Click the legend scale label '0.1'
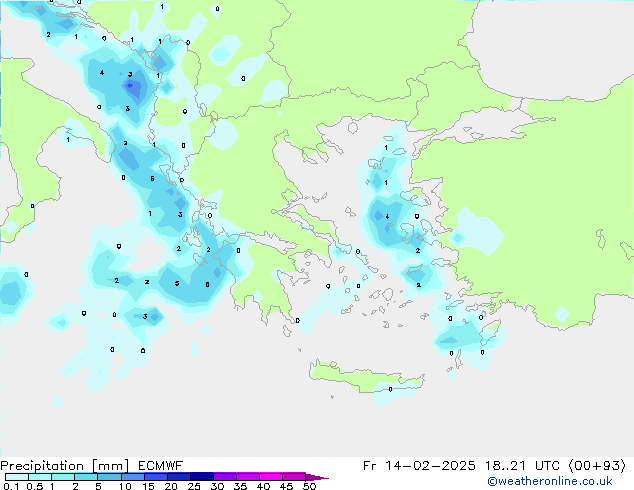This screenshot has height=490, width=634. (x=11, y=486)
